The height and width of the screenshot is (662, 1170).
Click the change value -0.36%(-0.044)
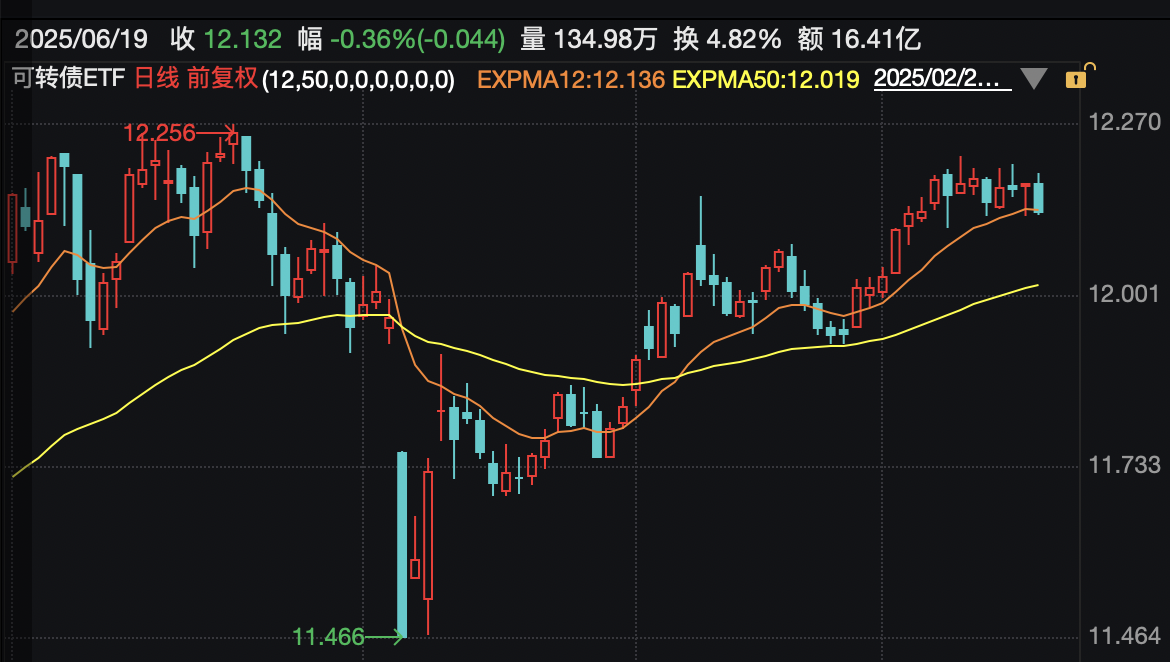pyautogui.click(x=417, y=39)
